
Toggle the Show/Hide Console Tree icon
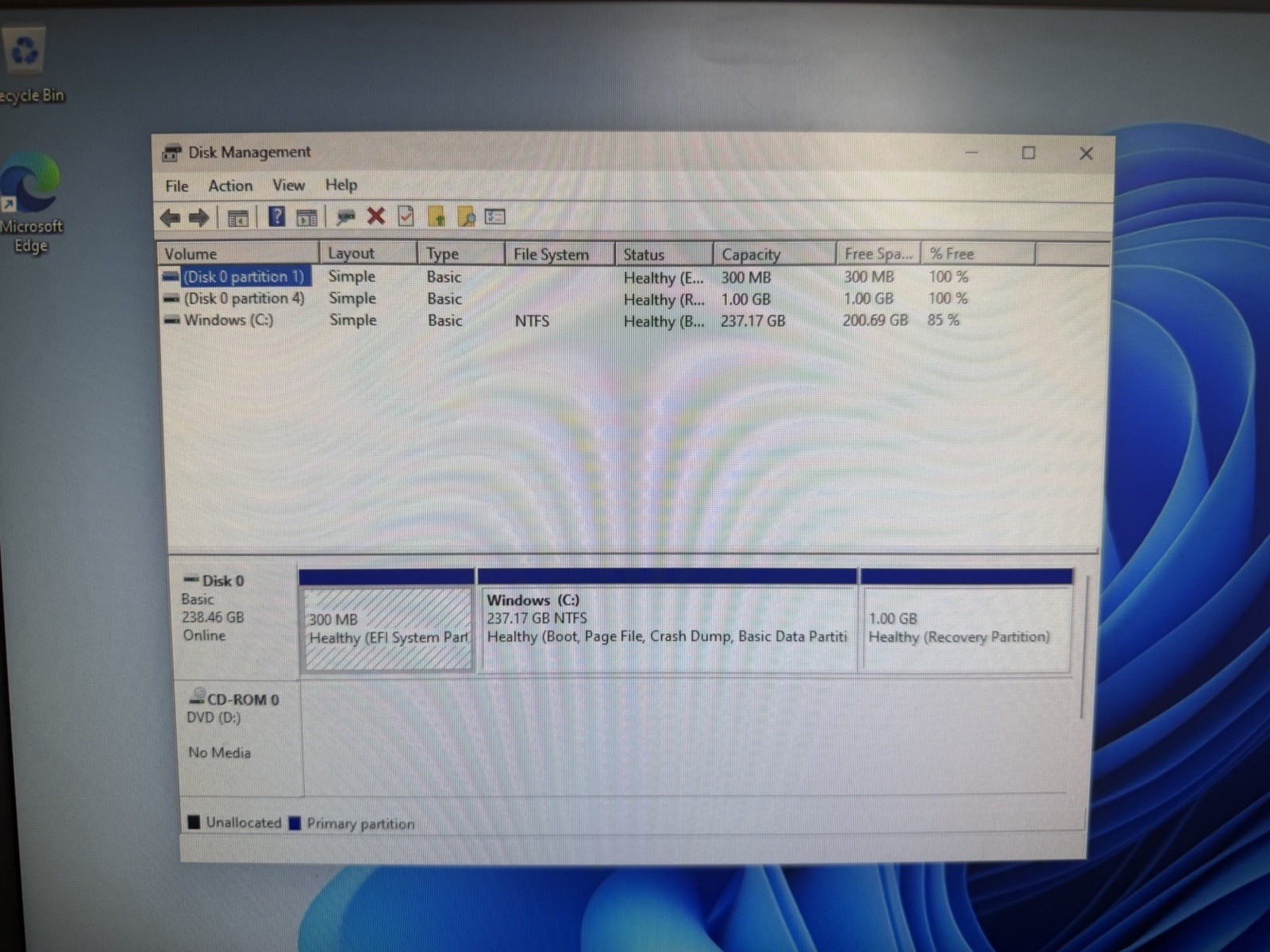coord(238,217)
